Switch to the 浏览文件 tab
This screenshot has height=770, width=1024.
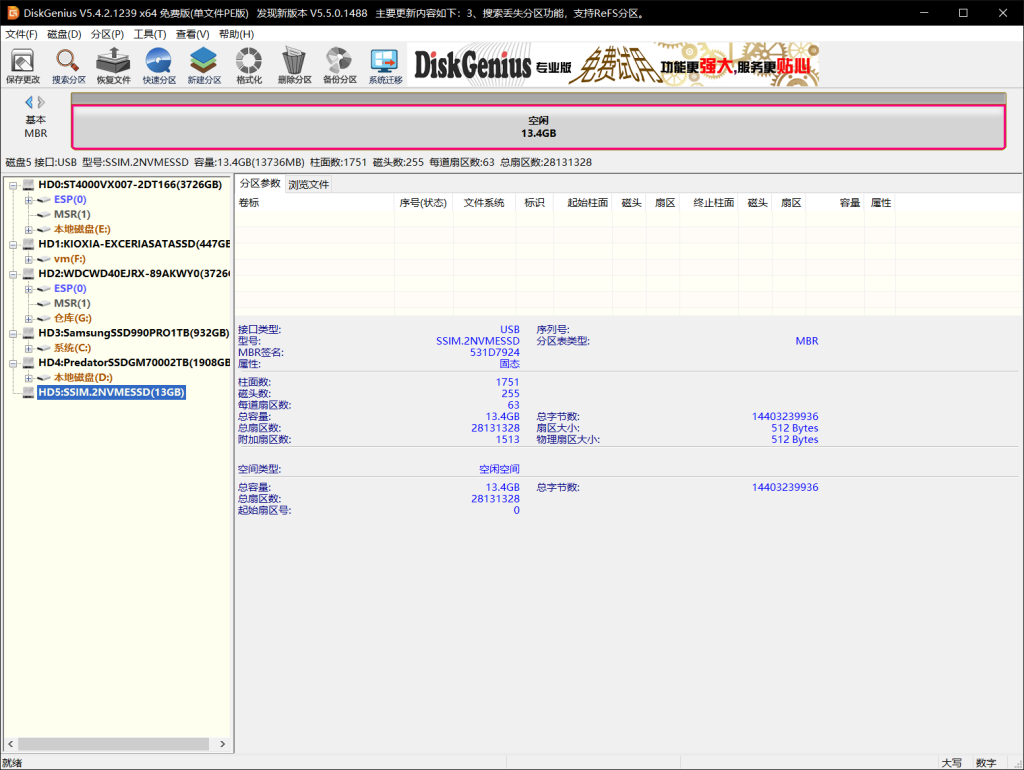pos(309,184)
